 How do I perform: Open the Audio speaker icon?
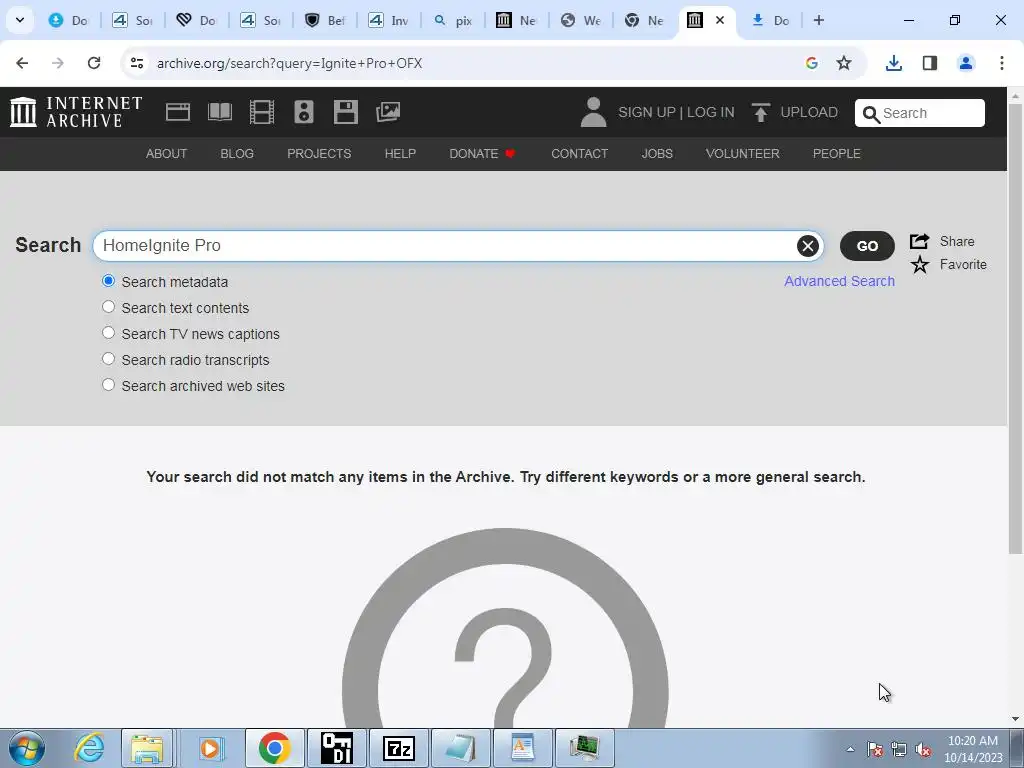coord(304,112)
